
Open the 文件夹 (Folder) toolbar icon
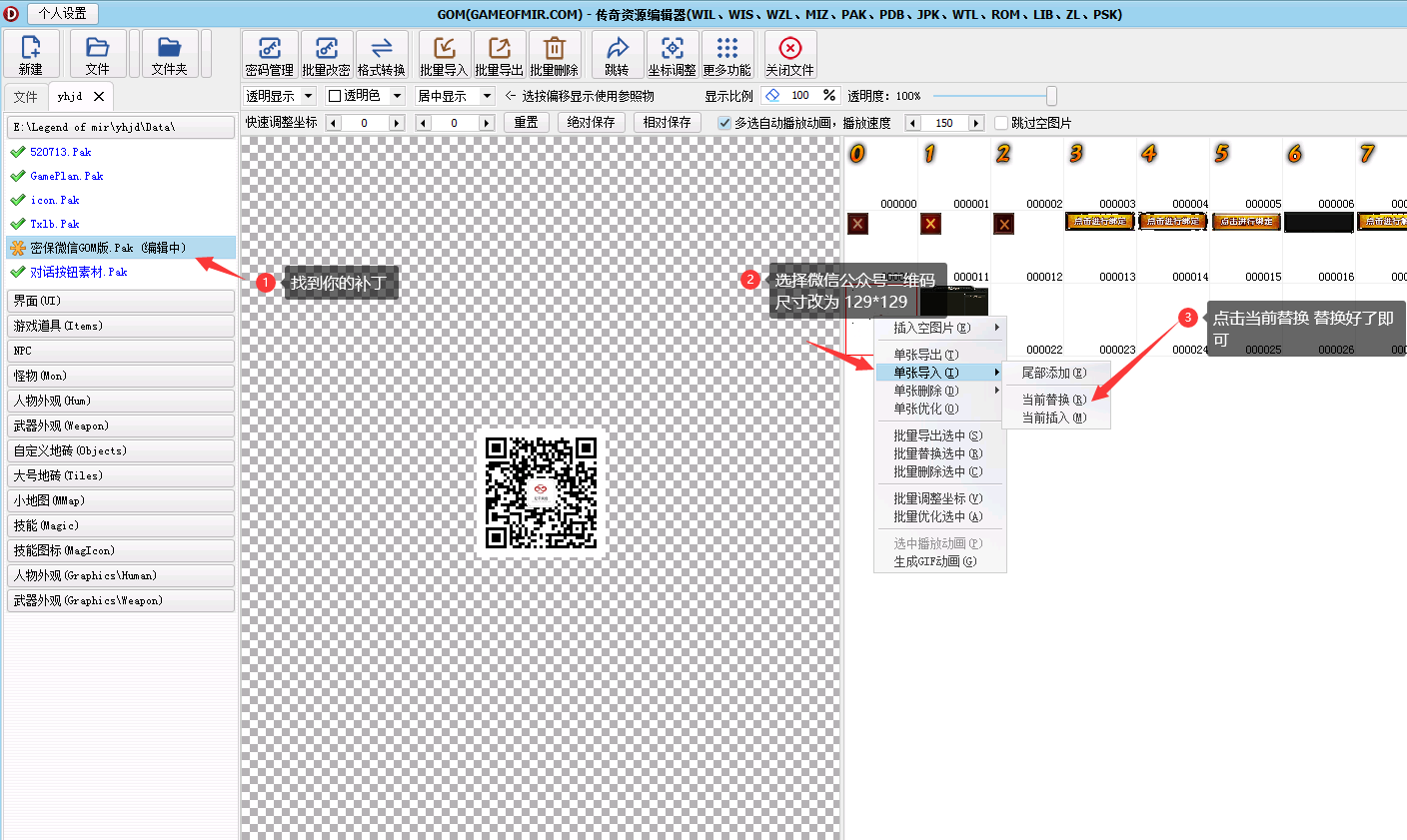pos(169,54)
